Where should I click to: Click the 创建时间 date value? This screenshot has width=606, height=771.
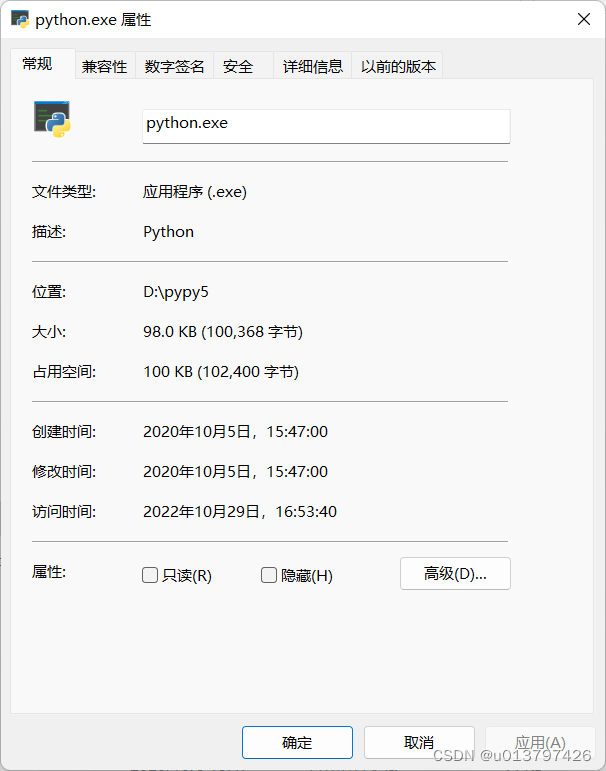click(x=235, y=432)
